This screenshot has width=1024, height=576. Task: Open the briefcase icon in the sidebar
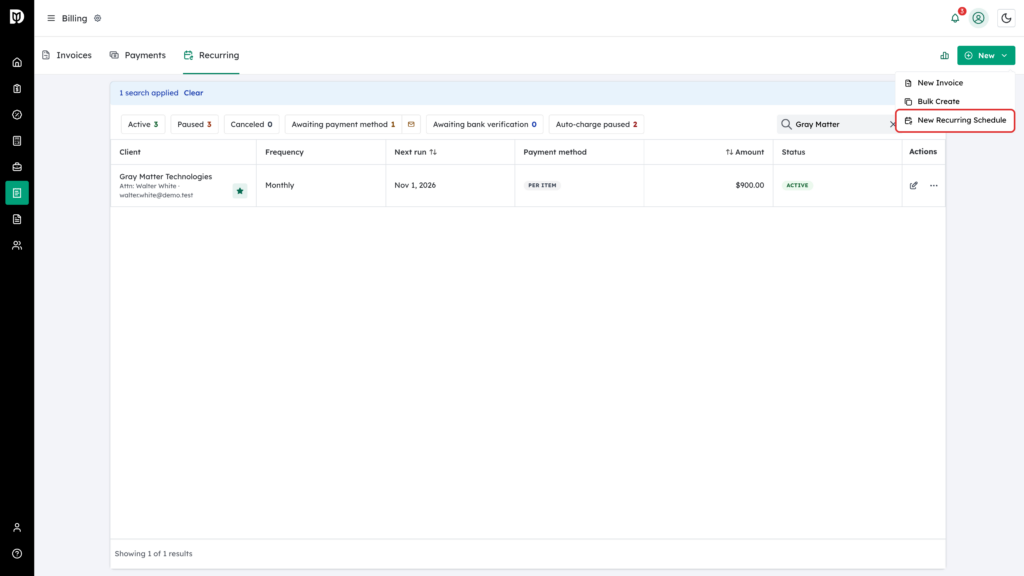17,167
